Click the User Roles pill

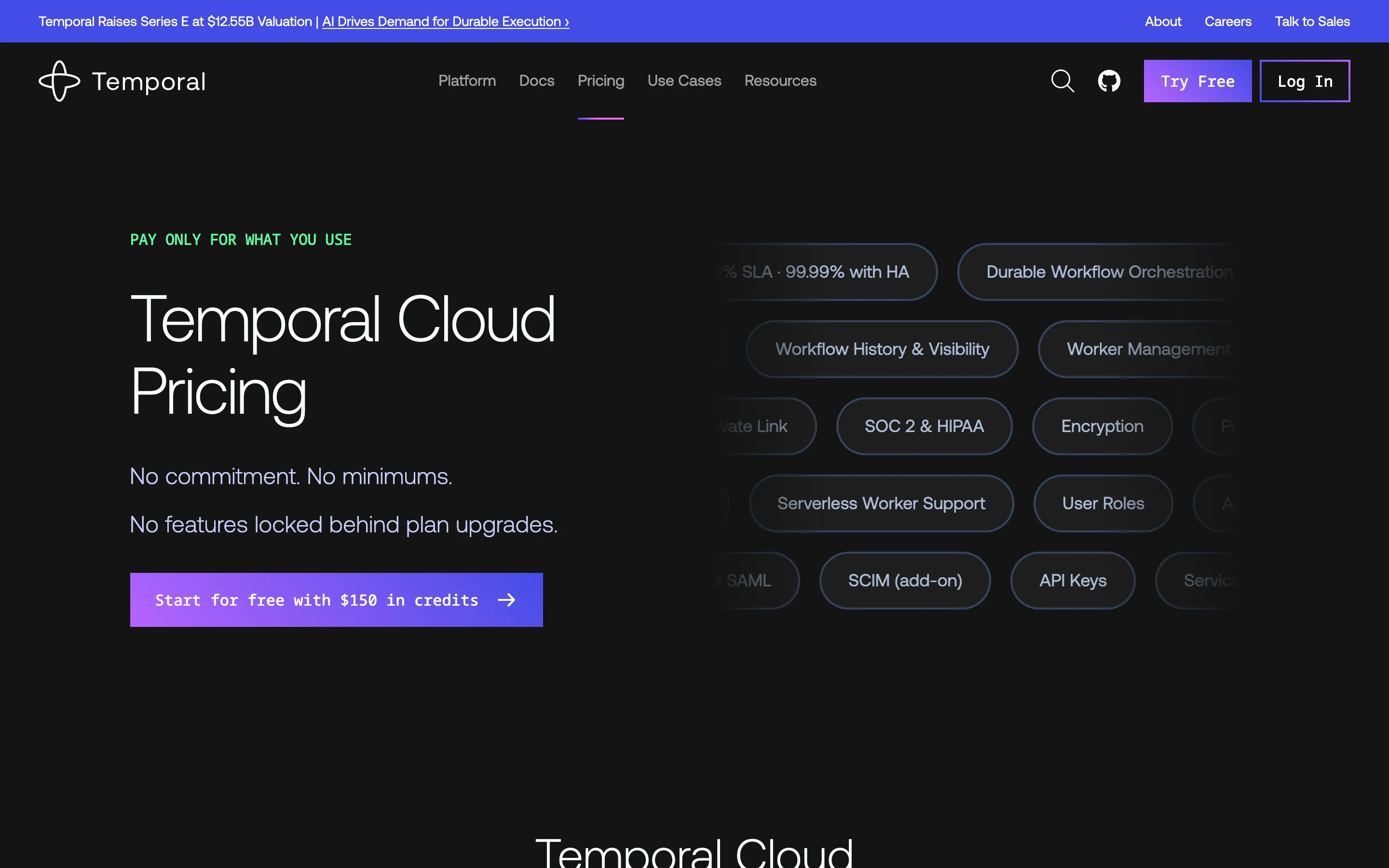click(1103, 503)
